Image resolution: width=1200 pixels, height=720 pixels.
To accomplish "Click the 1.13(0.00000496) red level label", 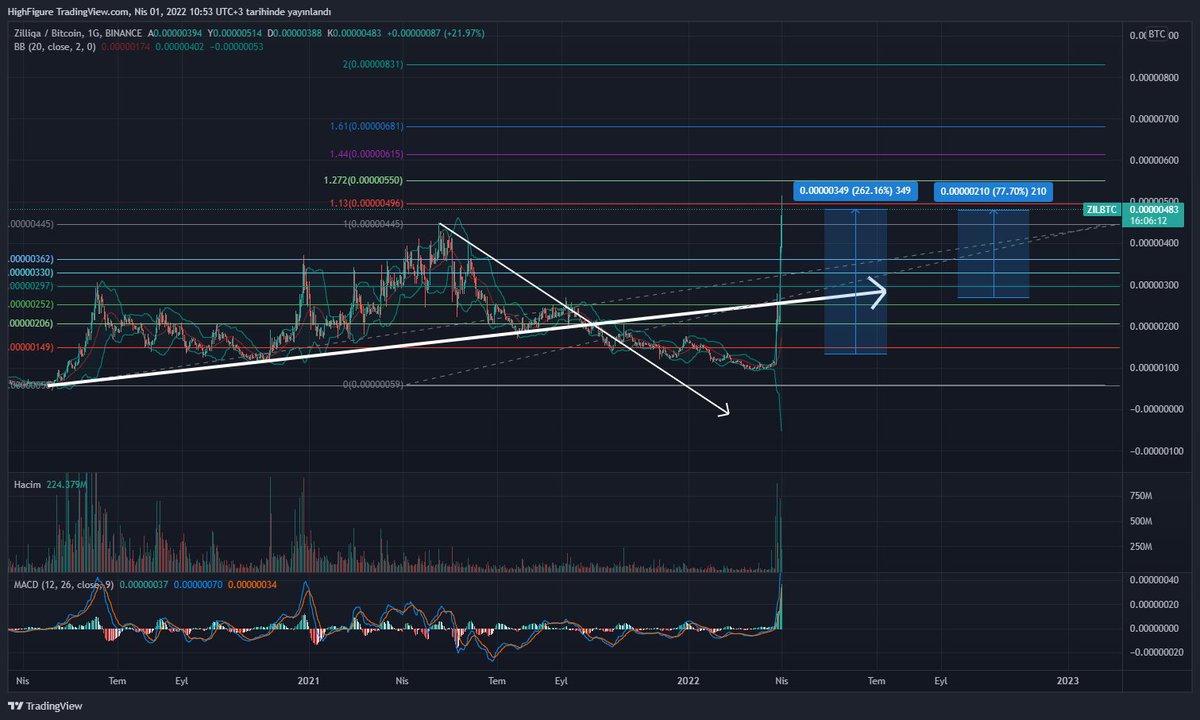I will click(x=367, y=202).
